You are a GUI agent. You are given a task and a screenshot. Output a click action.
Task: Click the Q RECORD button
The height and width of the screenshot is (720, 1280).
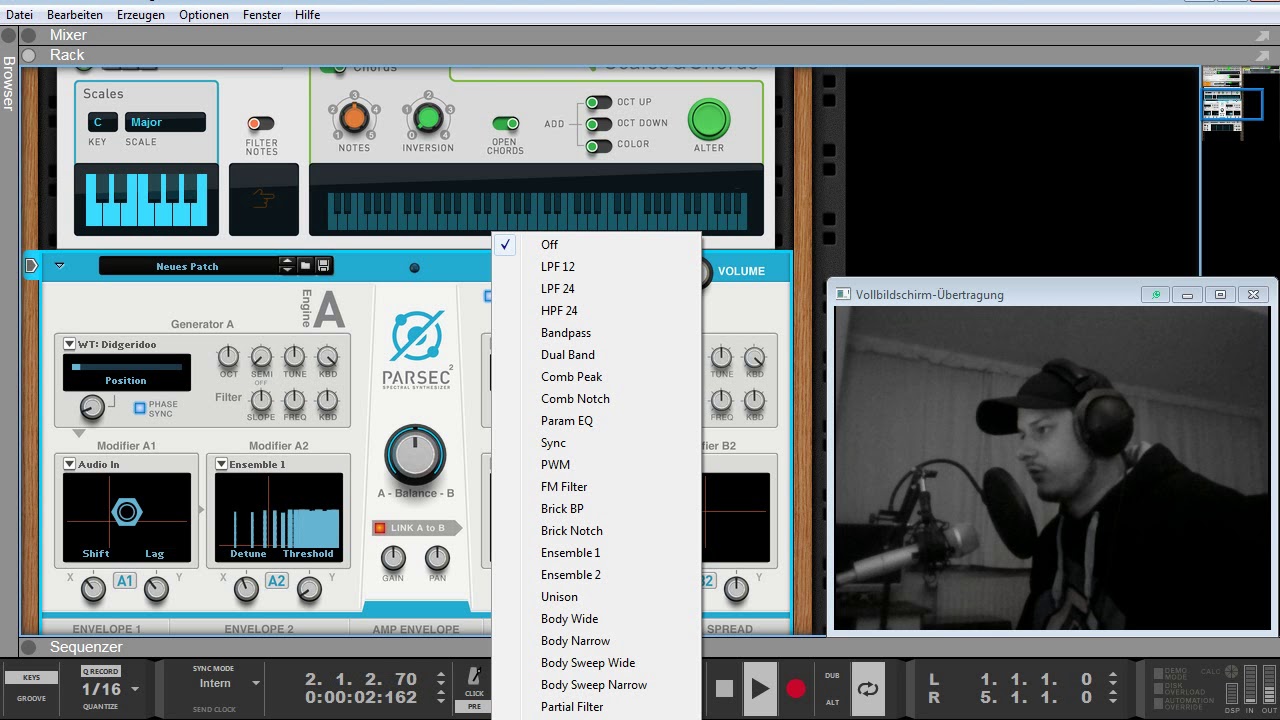tap(100, 671)
